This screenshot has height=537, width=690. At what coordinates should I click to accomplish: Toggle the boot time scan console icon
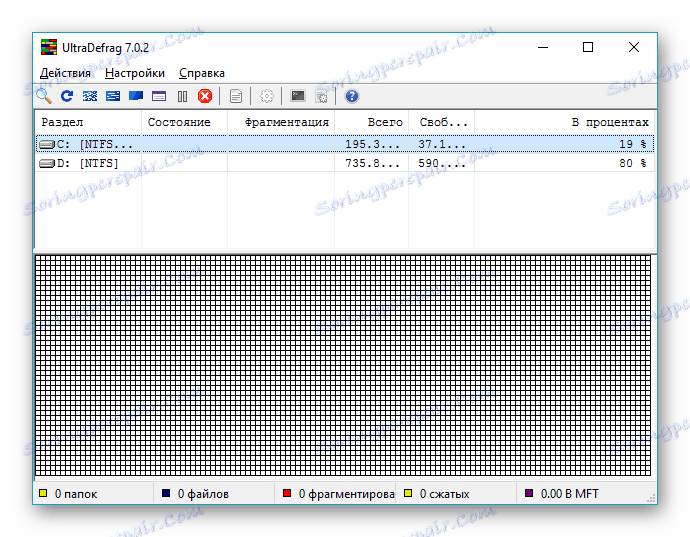(x=298, y=96)
